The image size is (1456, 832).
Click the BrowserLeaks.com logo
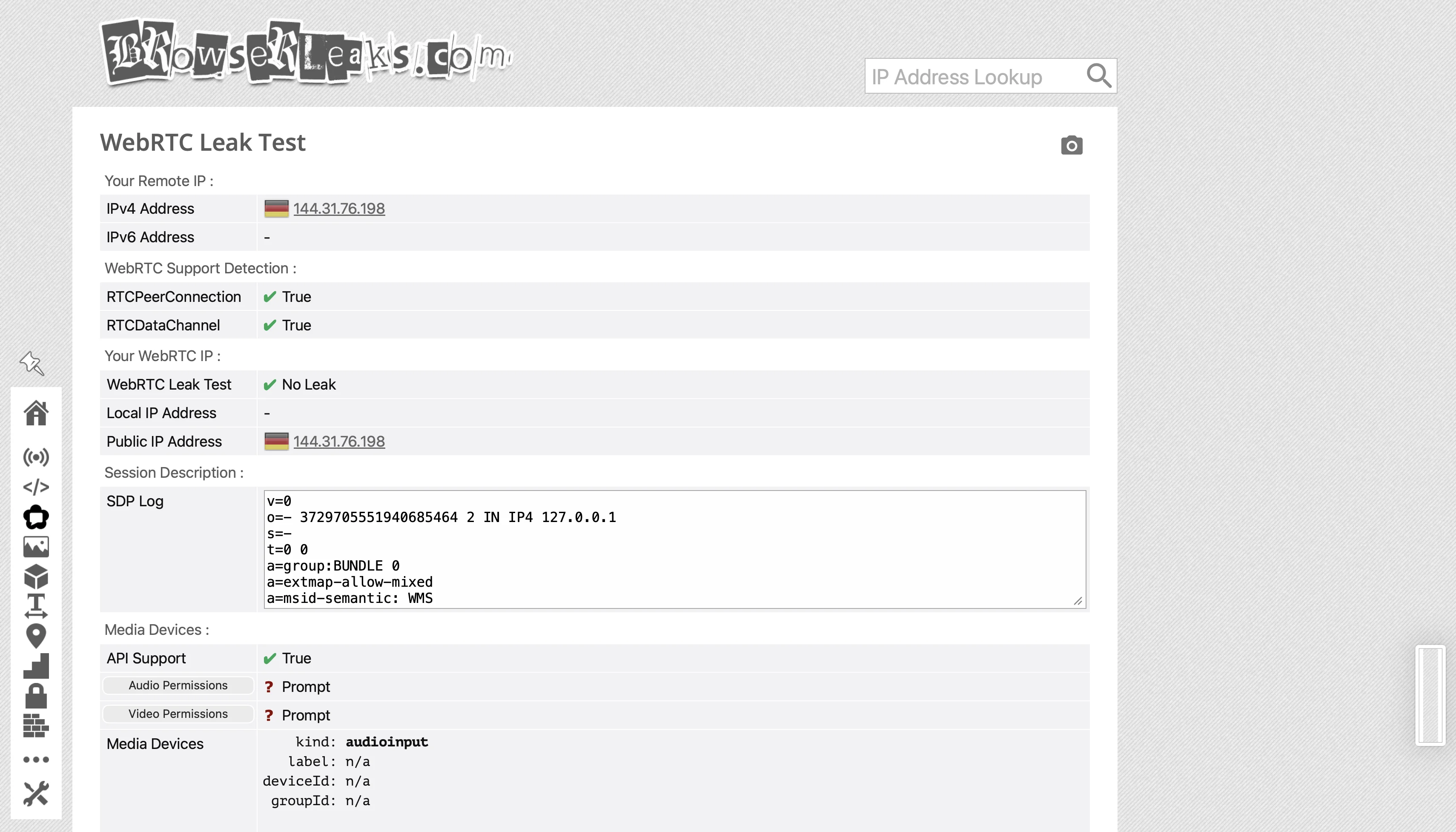(306, 52)
